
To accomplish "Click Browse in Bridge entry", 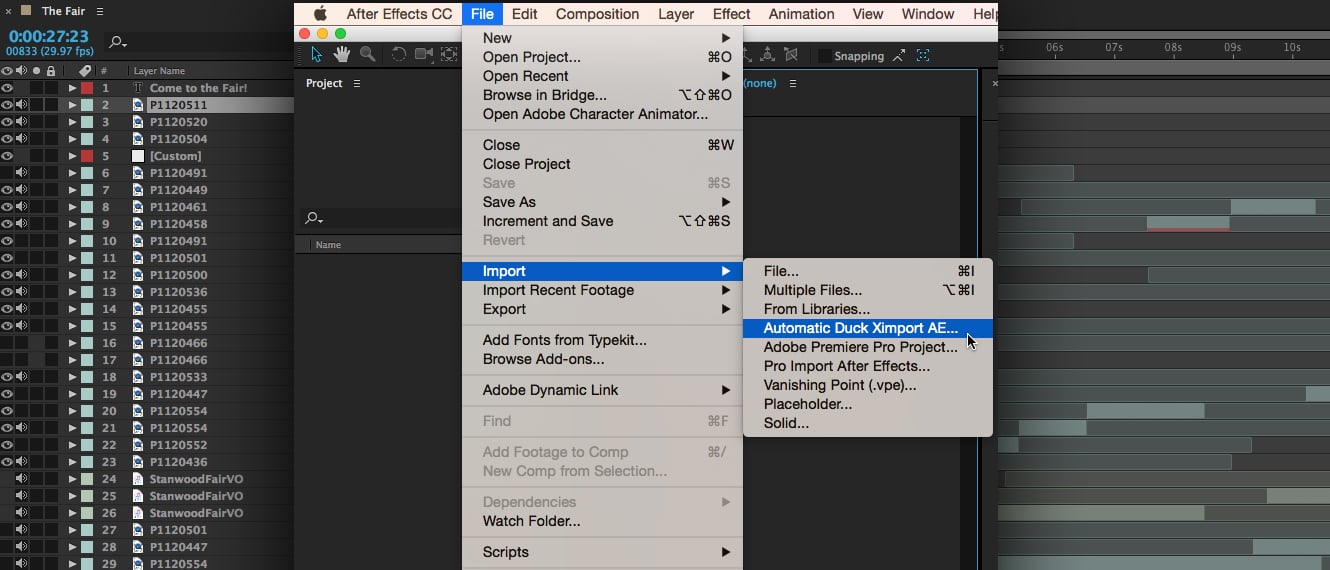I will pos(603,95).
